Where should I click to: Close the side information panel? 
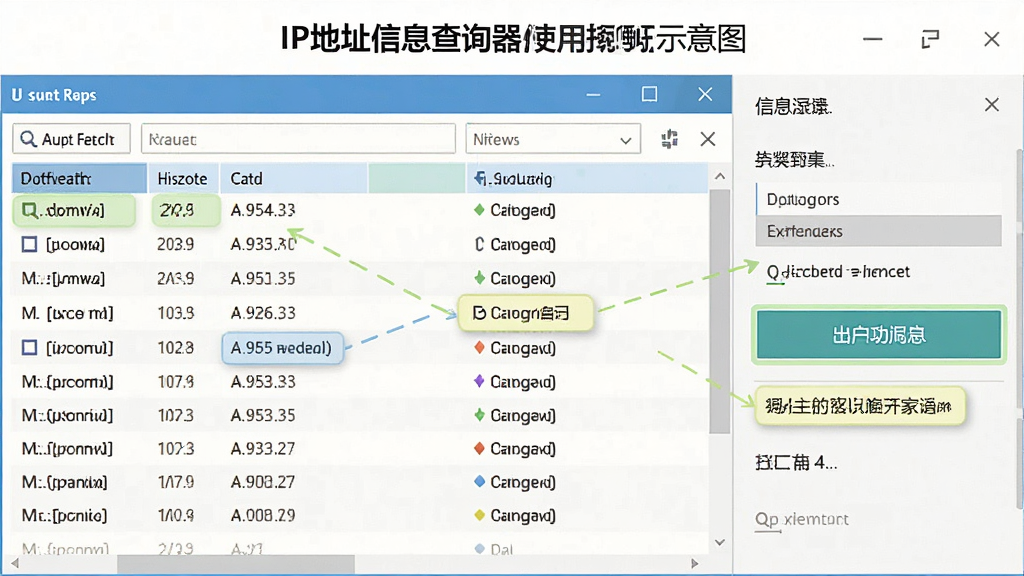(x=991, y=104)
